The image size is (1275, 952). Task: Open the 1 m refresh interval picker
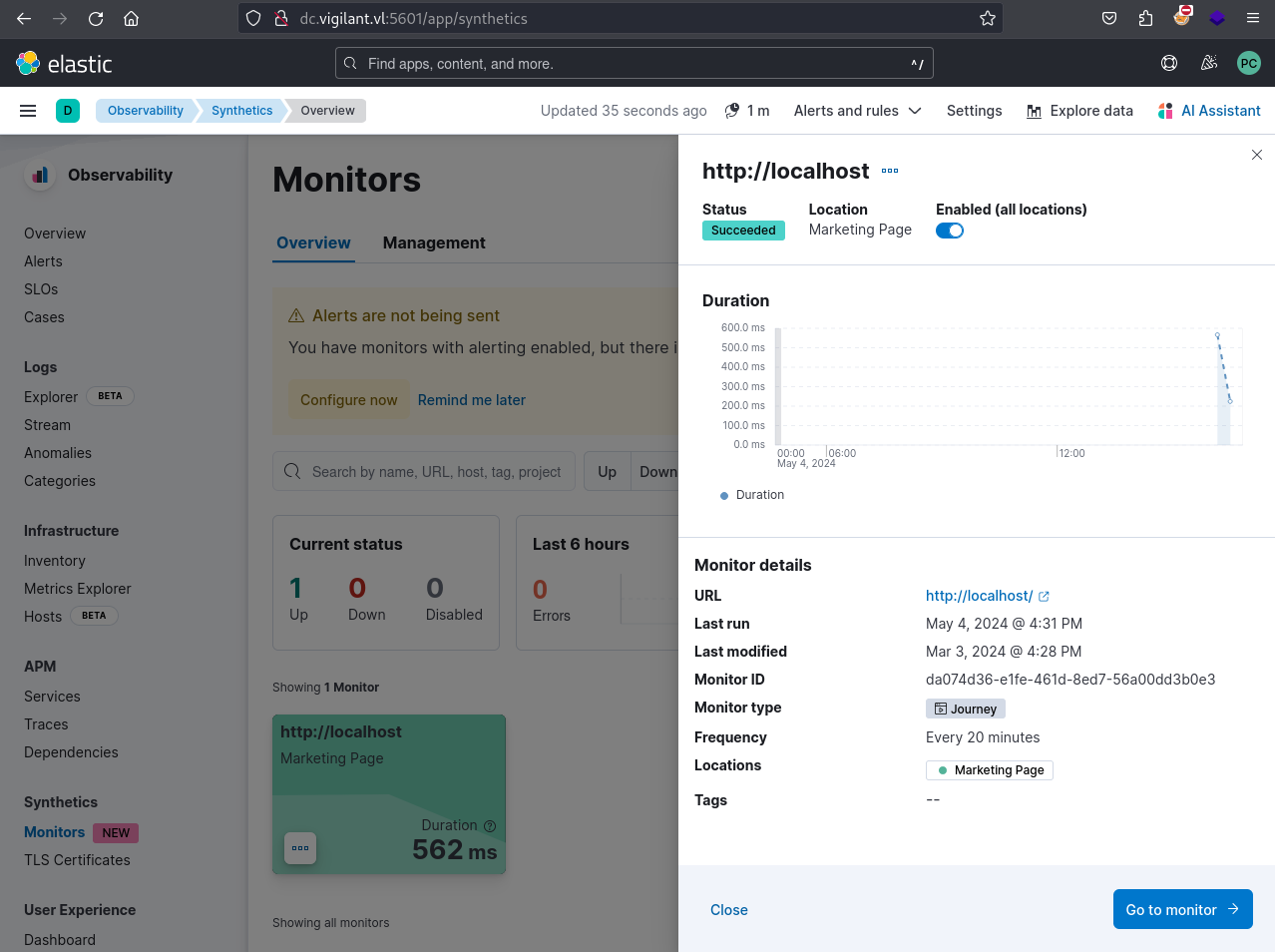coord(747,111)
